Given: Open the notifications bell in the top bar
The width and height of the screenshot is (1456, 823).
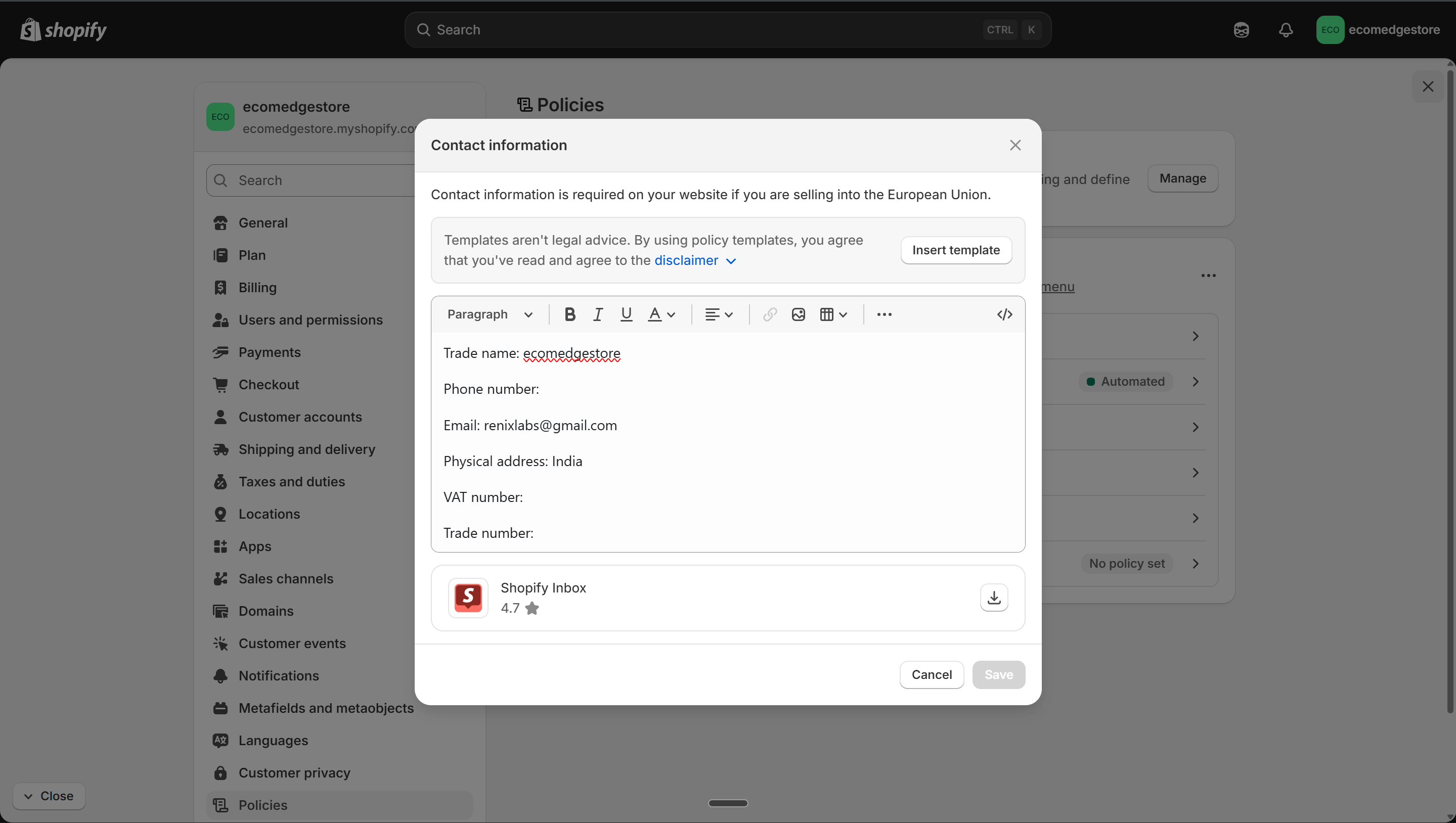Looking at the screenshot, I should click(1286, 29).
